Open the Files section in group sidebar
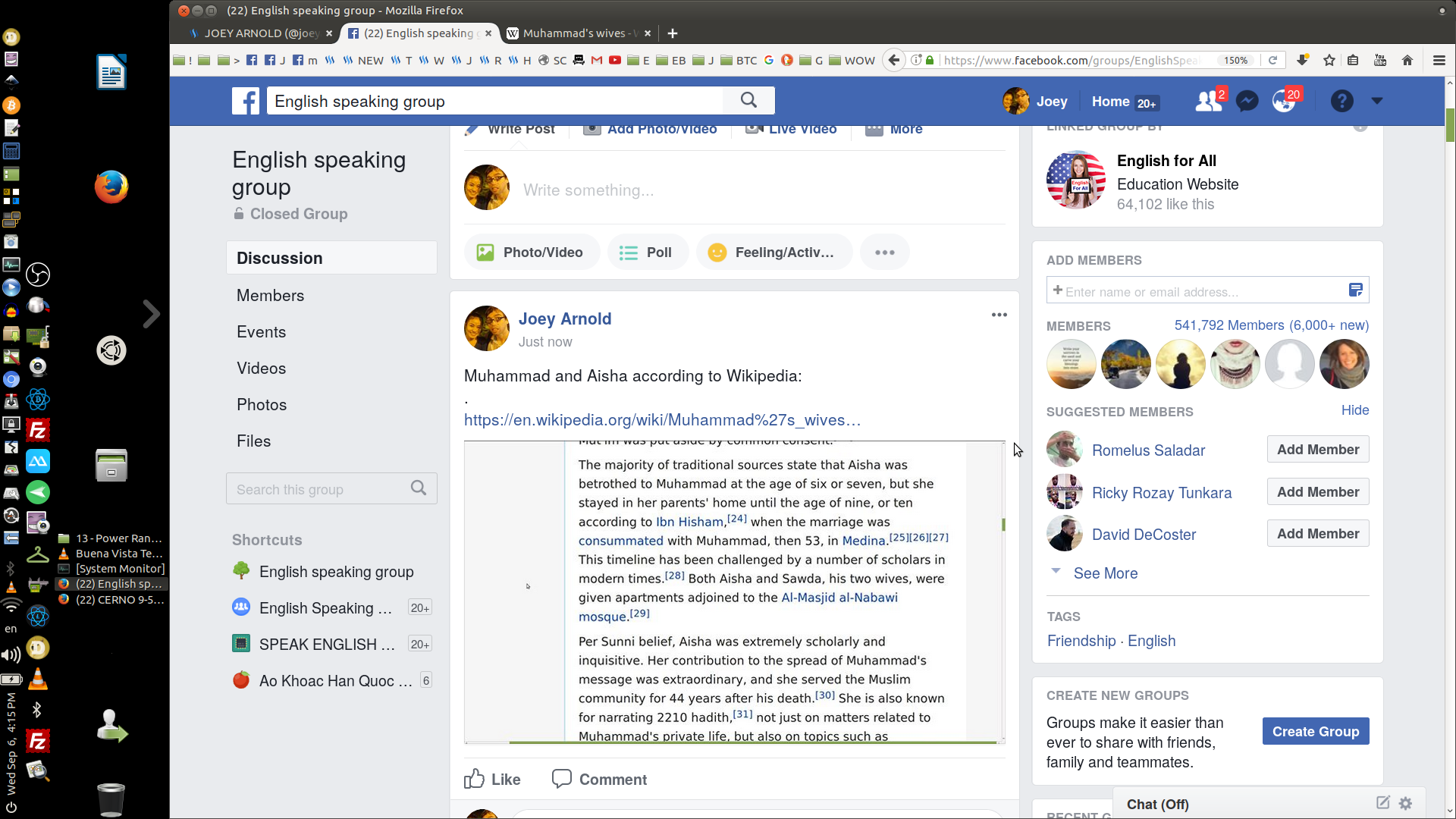The width and height of the screenshot is (1456, 819). click(253, 441)
